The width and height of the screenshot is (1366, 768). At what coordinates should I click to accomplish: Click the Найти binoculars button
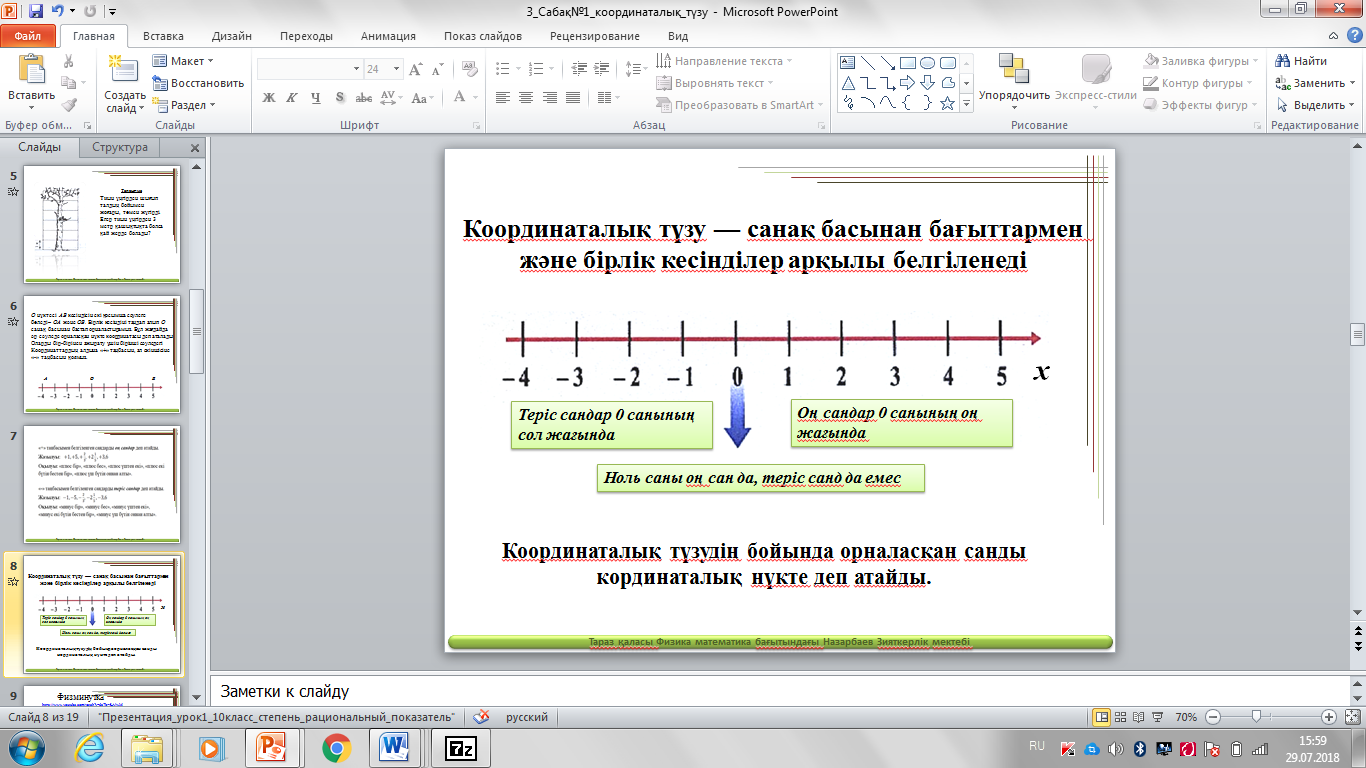[x=1298, y=61]
